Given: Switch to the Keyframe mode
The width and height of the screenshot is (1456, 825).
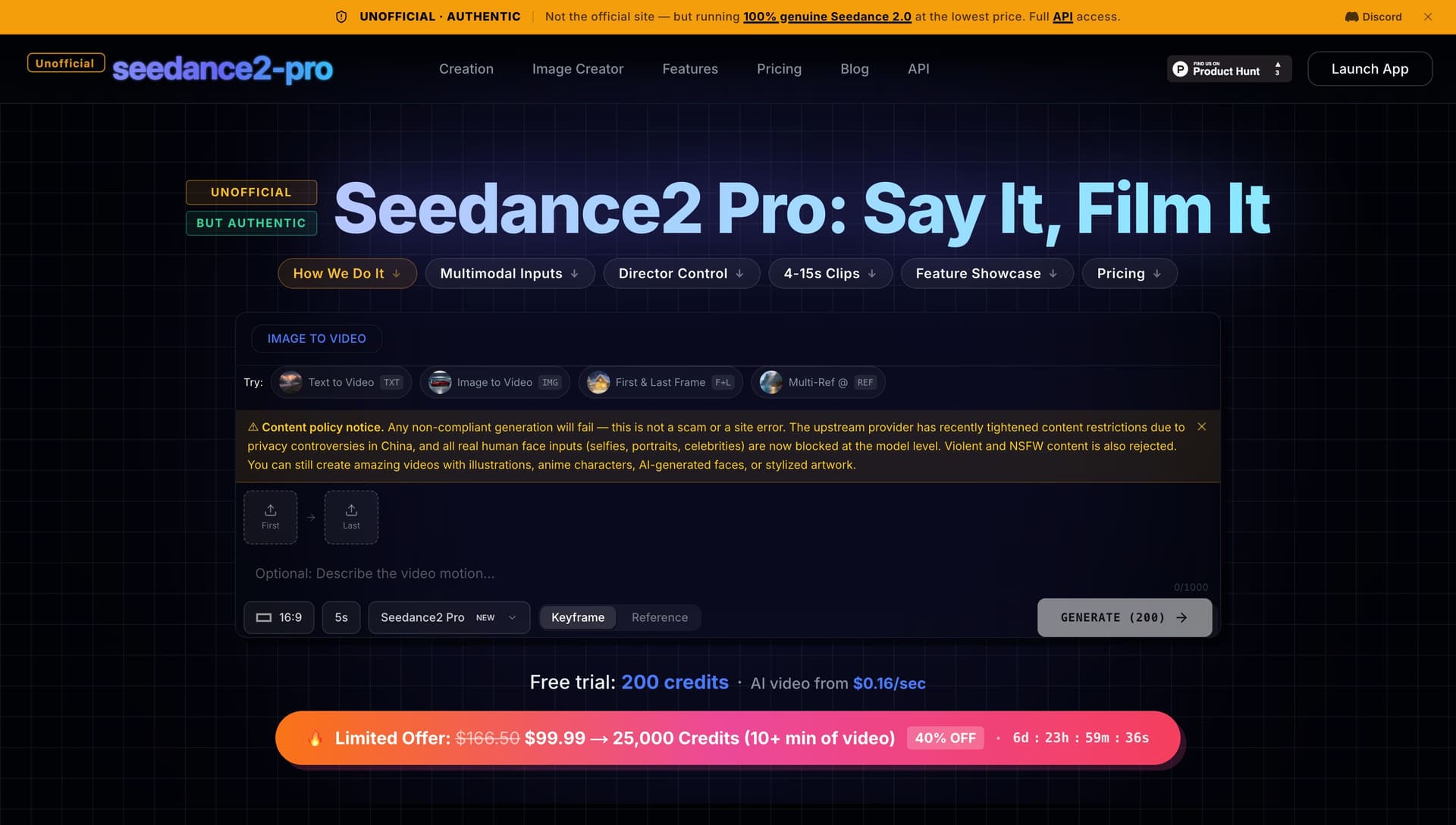Looking at the screenshot, I should point(577,617).
